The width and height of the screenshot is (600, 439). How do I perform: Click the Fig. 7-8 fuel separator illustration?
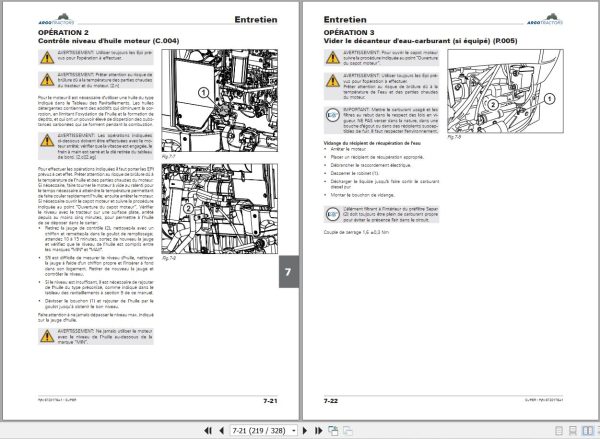pos(505,91)
